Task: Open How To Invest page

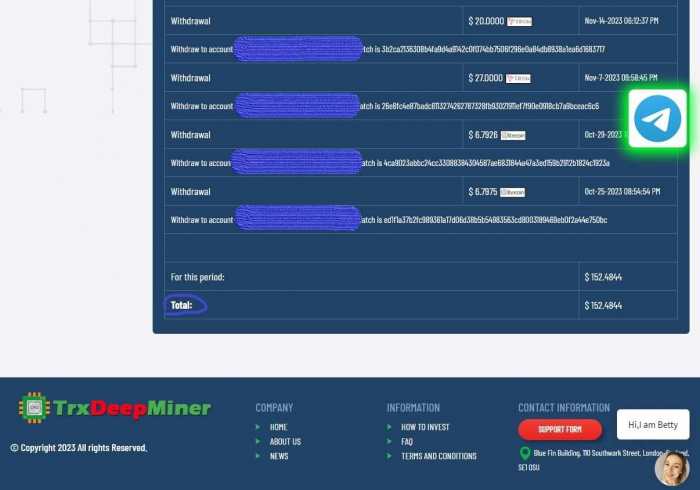Action: coord(425,427)
